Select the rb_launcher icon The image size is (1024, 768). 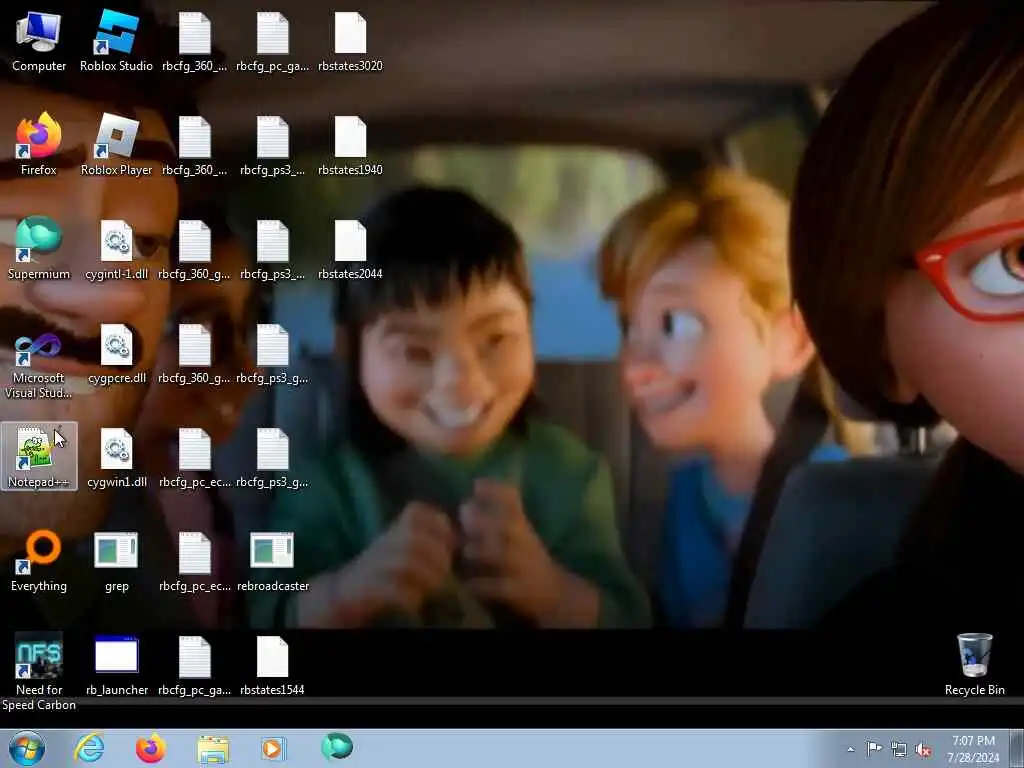pos(116,665)
